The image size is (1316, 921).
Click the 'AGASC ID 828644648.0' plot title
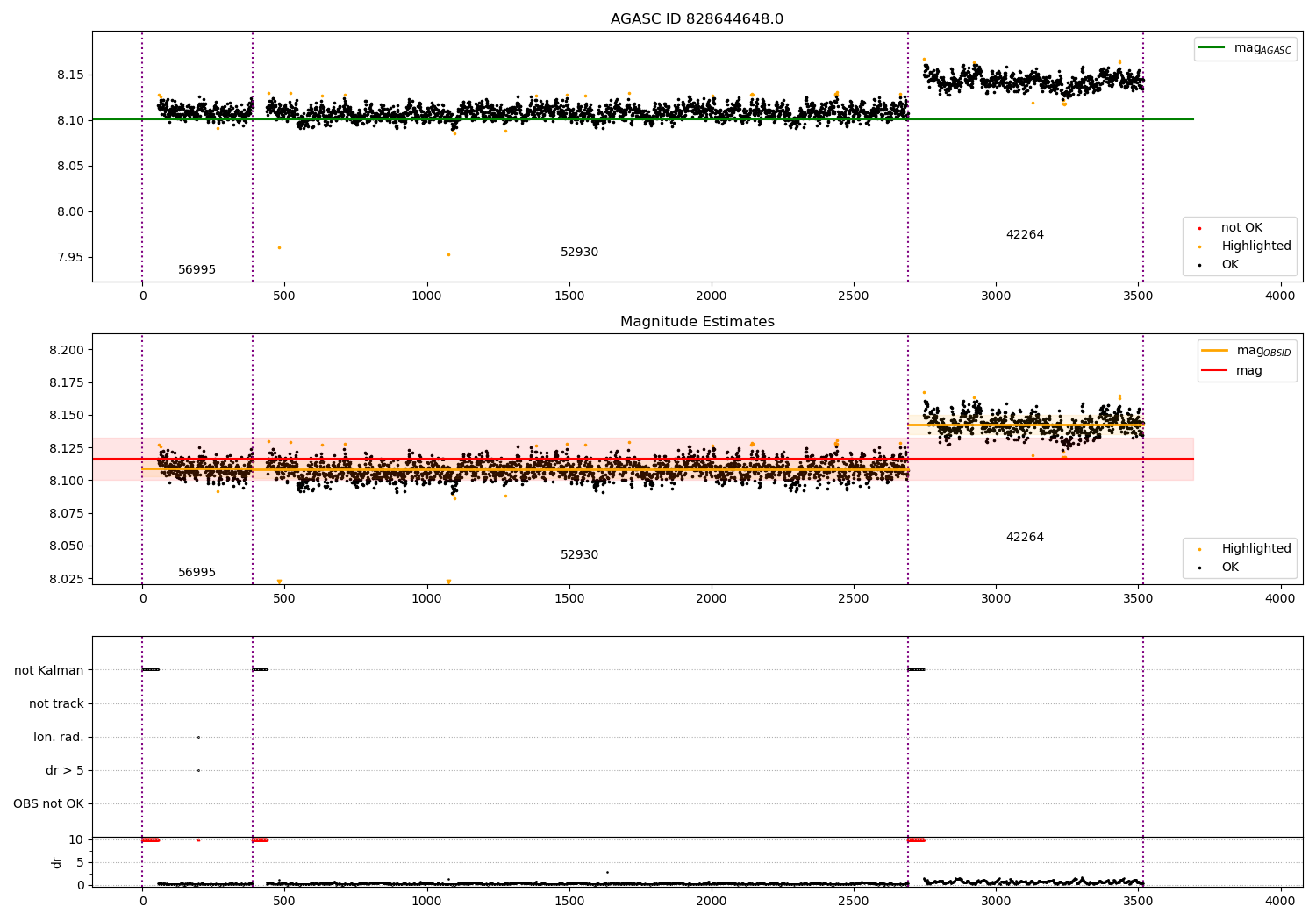pyautogui.click(x=697, y=19)
